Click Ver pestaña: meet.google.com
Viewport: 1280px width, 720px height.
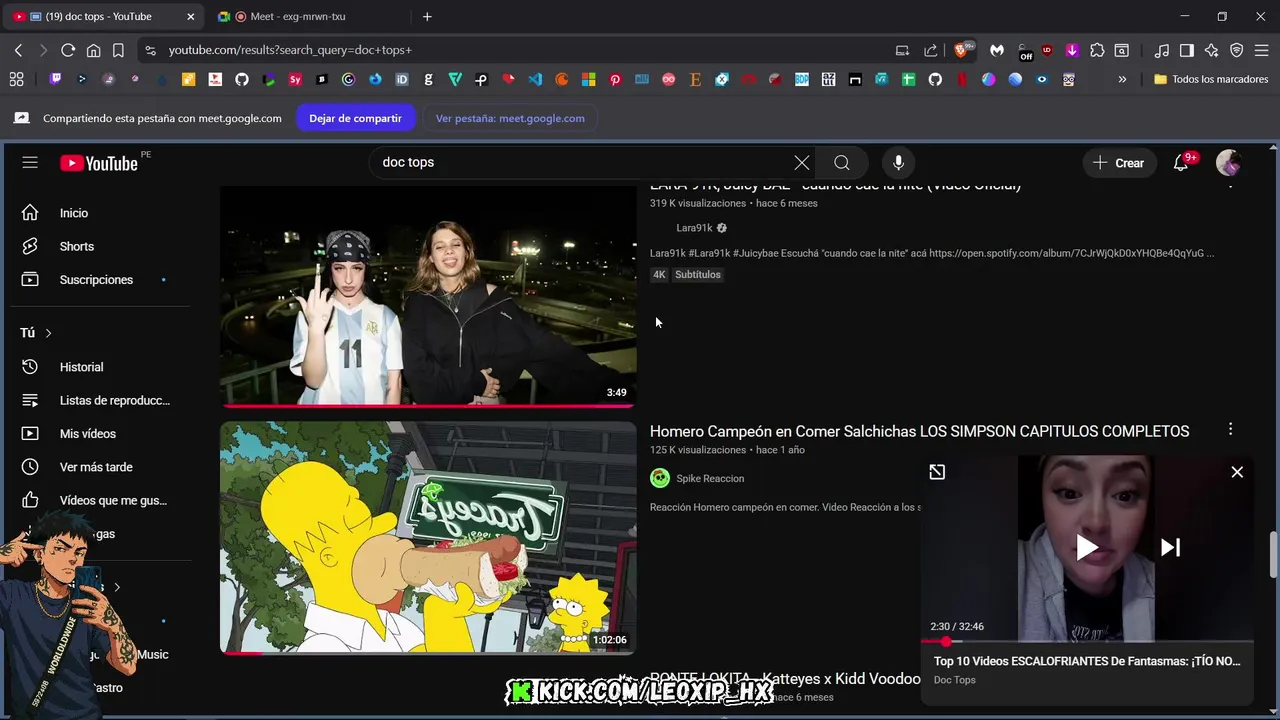[x=510, y=118]
